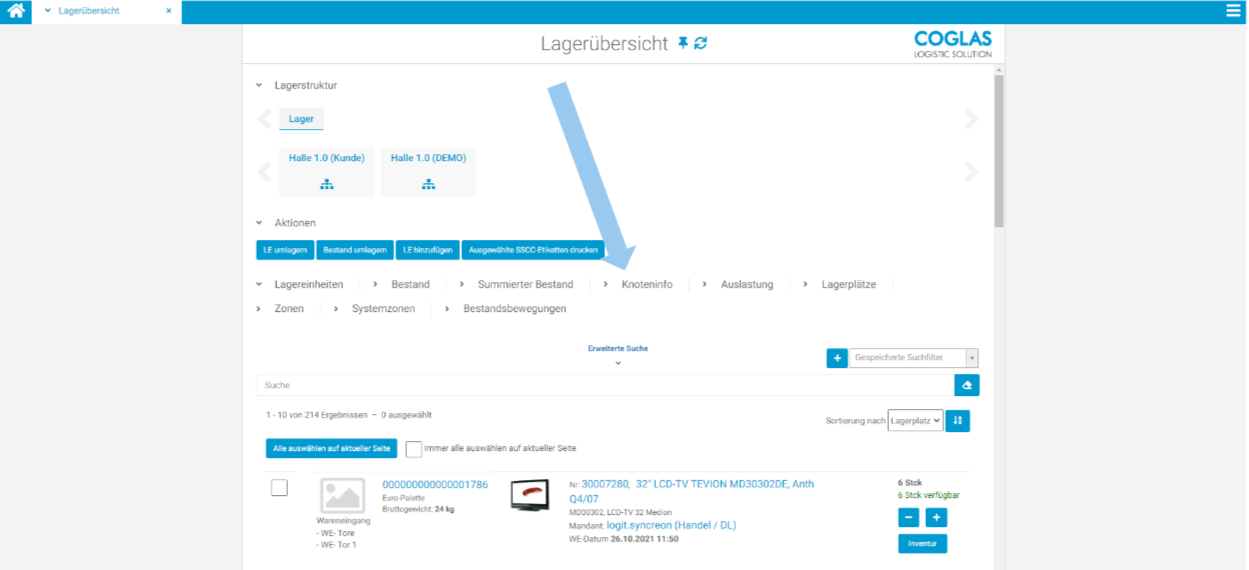Toggle sort direction icon next to Lagerplatz

(957, 421)
